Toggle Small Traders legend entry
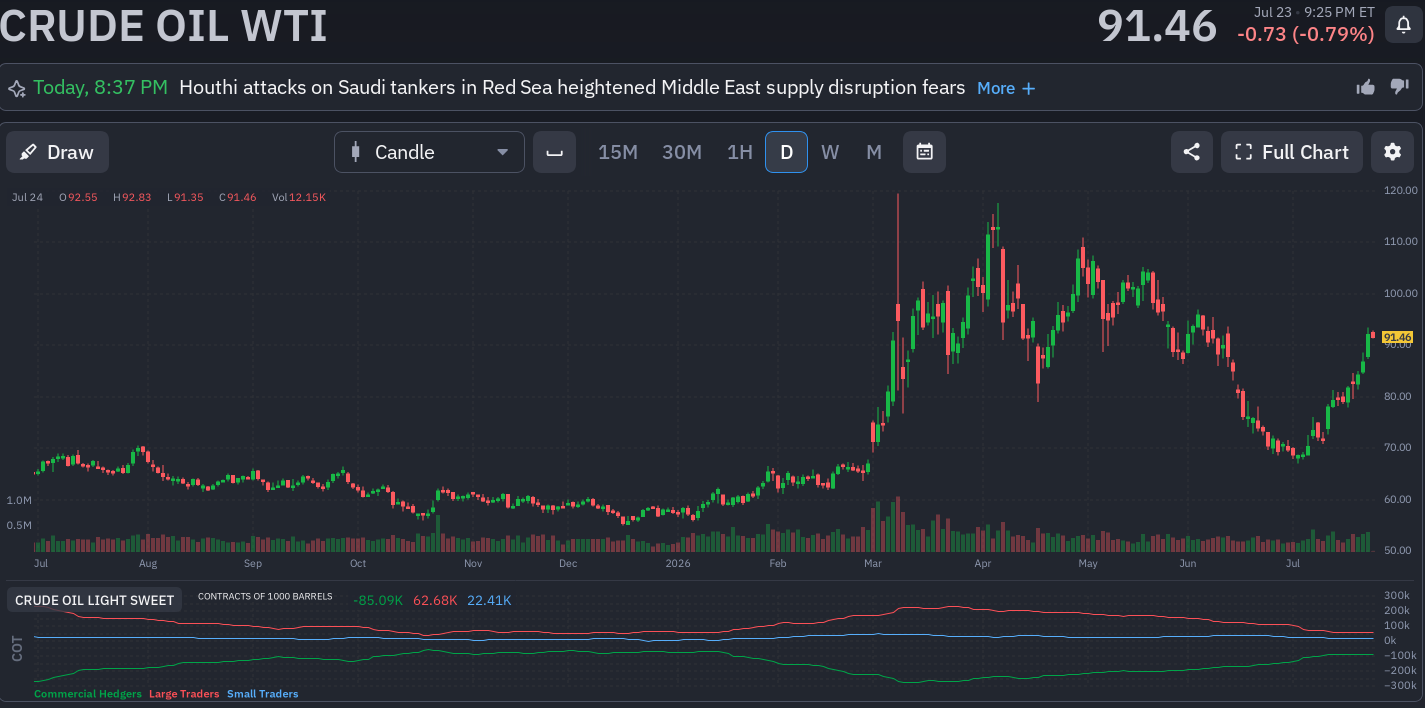This screenshot has width=1425, height=708. click(x=263, y=694)
